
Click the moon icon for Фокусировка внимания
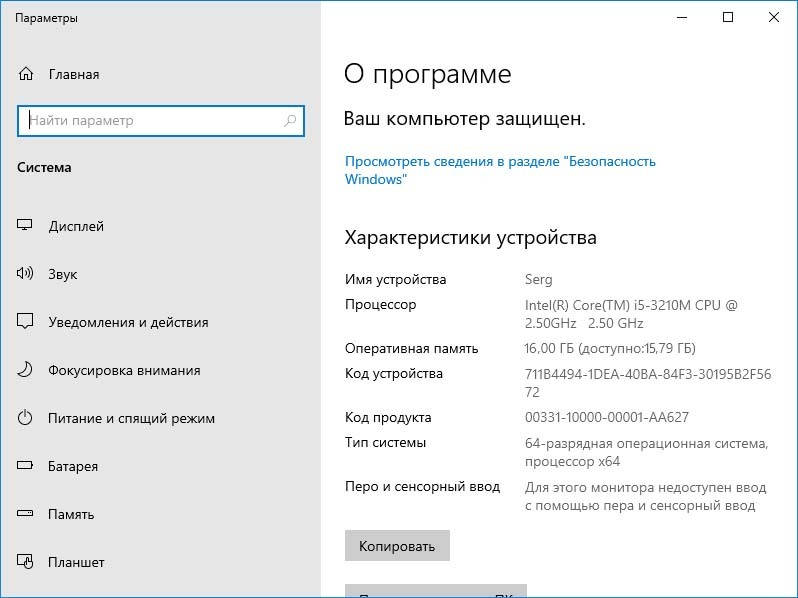(26, 370)
